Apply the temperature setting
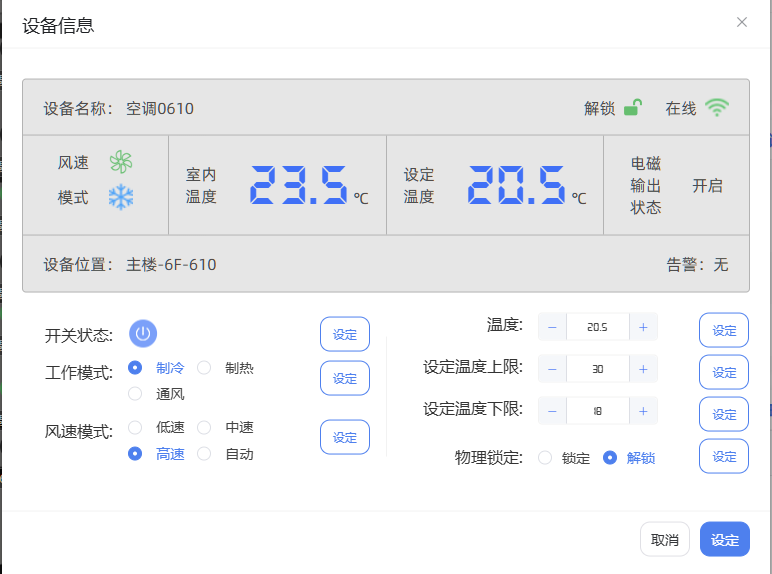 pyautogui.click(x=724, y=330)
